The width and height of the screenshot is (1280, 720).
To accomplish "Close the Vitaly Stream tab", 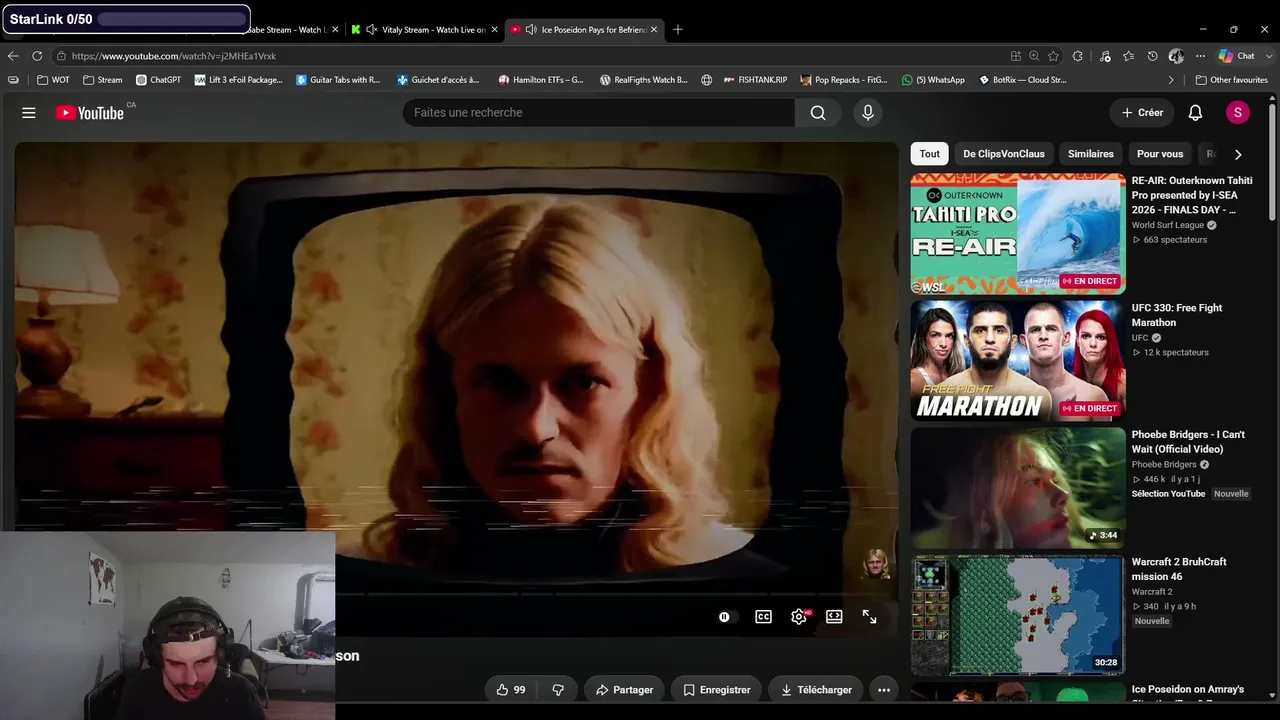I will (495, 30).
